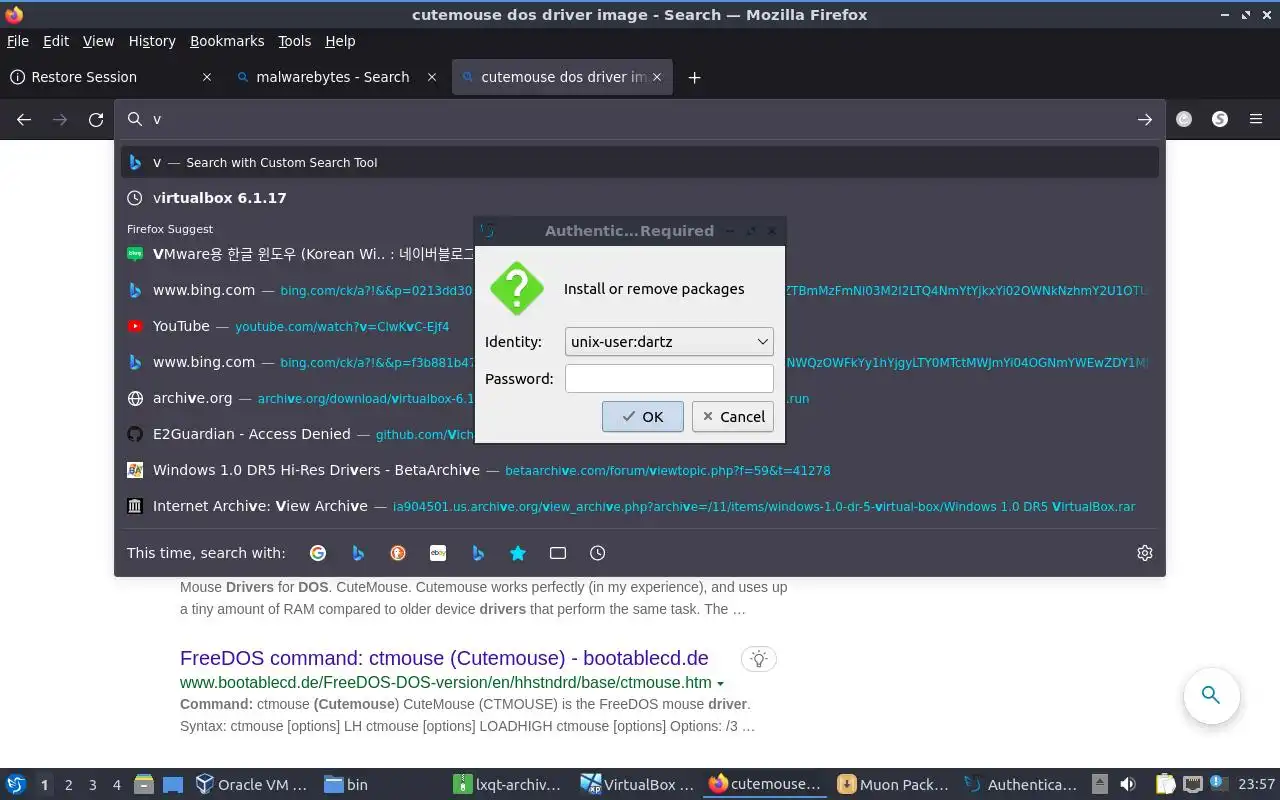The width and height of the screenshot is (1280, 800).
Task: Open clipboard manager tray icon
Action: tap(1165, 784)
